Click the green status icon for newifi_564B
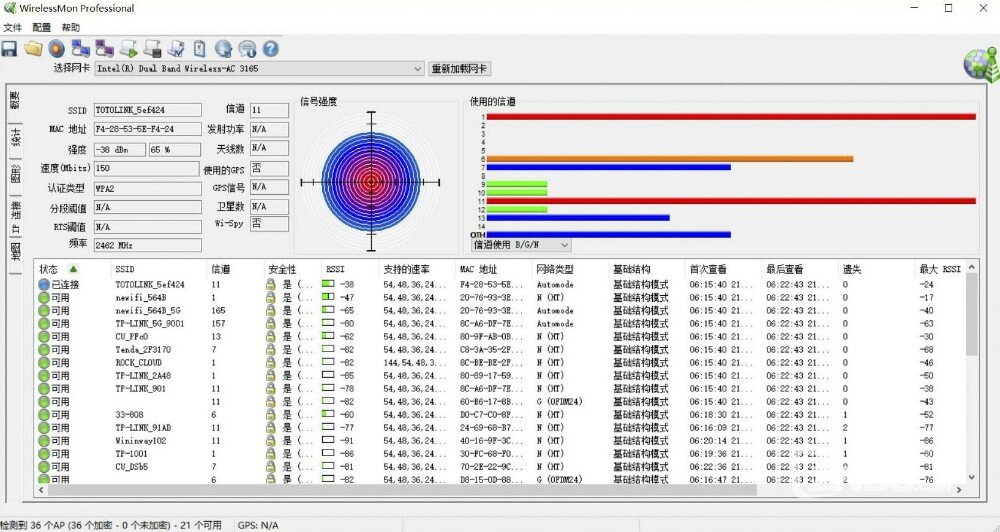This screenshot has width=1000, height=532. (43, 298)
